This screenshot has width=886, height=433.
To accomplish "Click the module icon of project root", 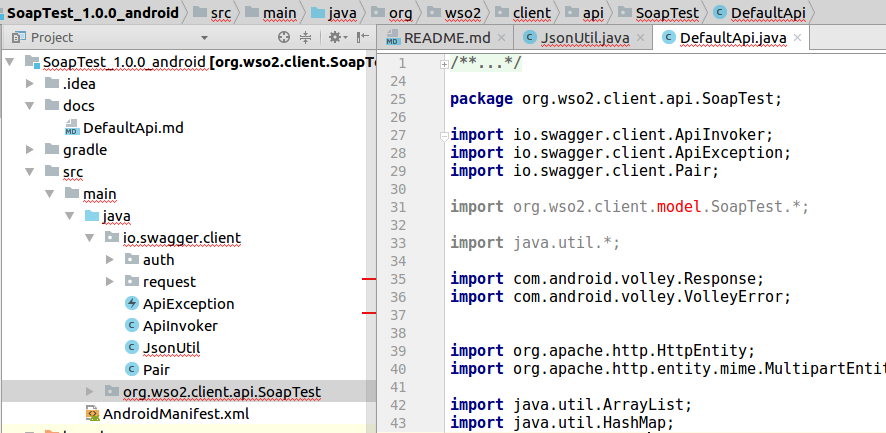I will click(32, 61).
